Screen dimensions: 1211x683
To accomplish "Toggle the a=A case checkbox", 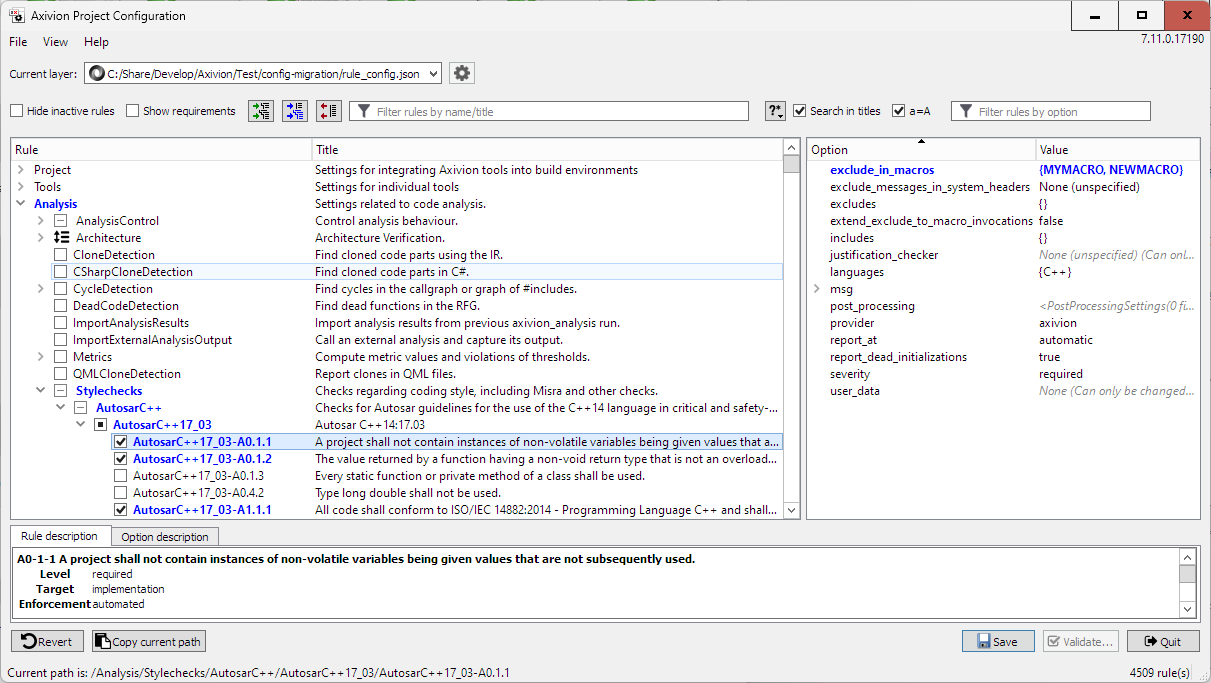I will (x=899, y=111).
